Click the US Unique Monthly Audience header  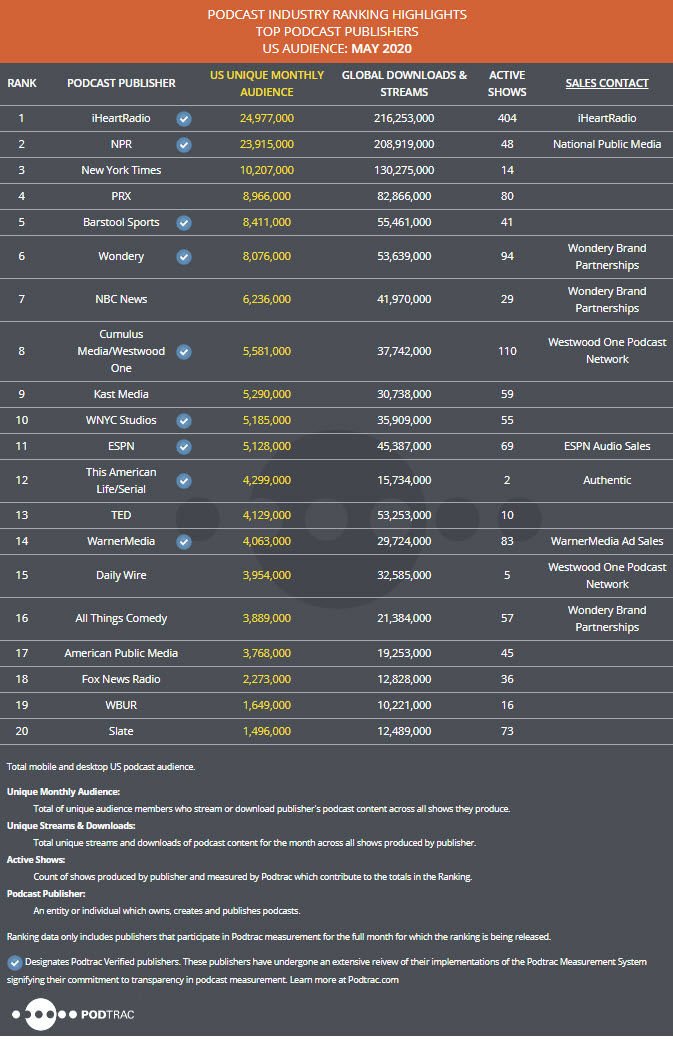[267, 84]
